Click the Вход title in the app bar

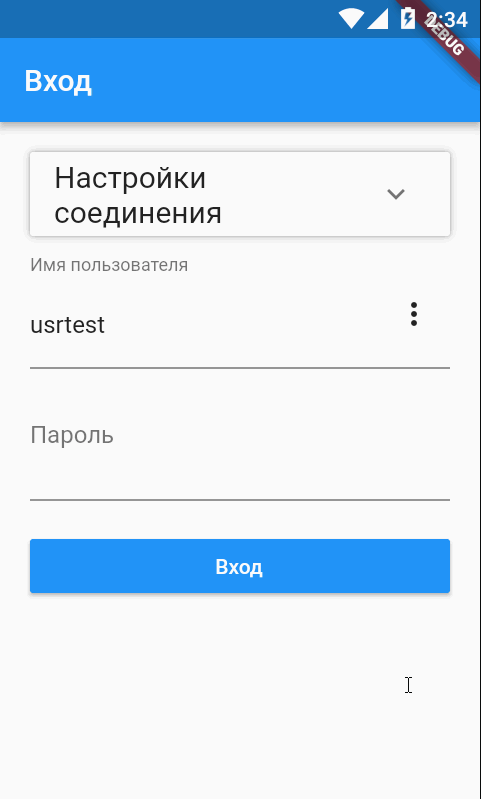click(x=58, y=81)
